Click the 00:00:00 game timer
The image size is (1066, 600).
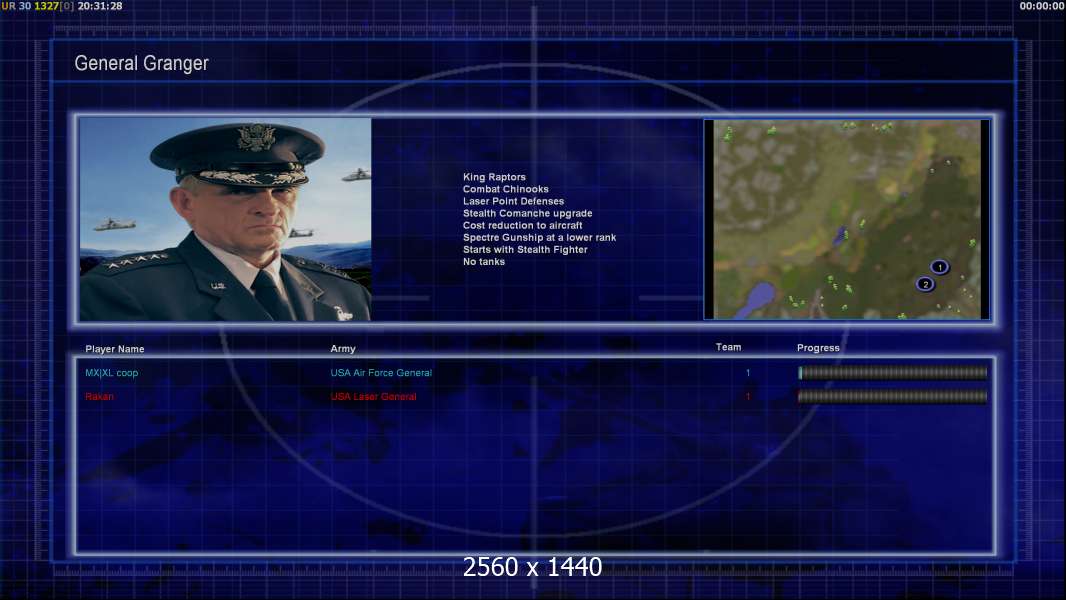coord(1042,6)
